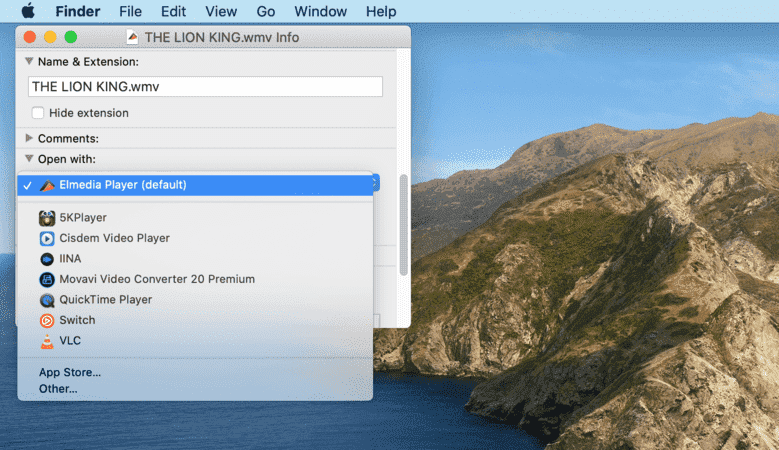
Task: Choose IINA from Open with list
Action: coord(195,259)
